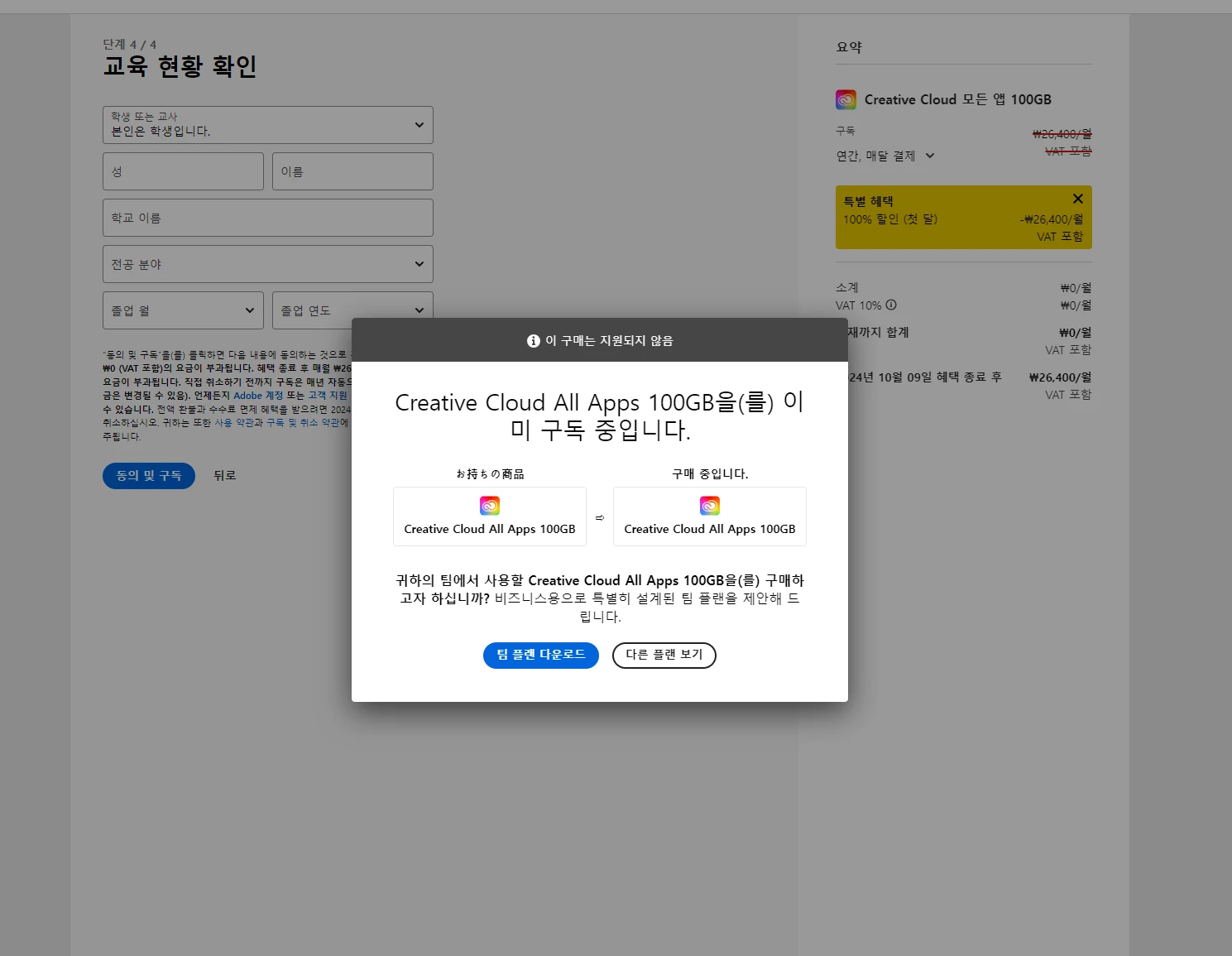Click the 요약 heading

click(x=849, y=47)
